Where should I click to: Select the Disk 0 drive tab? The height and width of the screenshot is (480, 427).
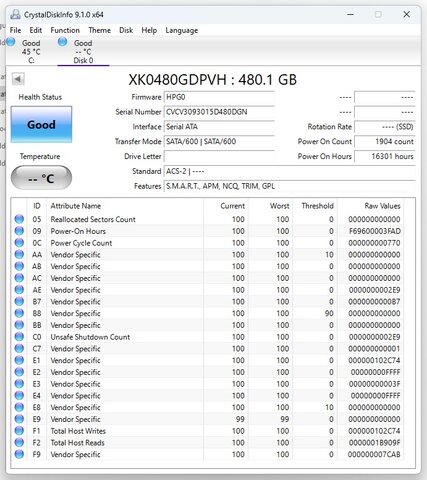click(83, 52)
